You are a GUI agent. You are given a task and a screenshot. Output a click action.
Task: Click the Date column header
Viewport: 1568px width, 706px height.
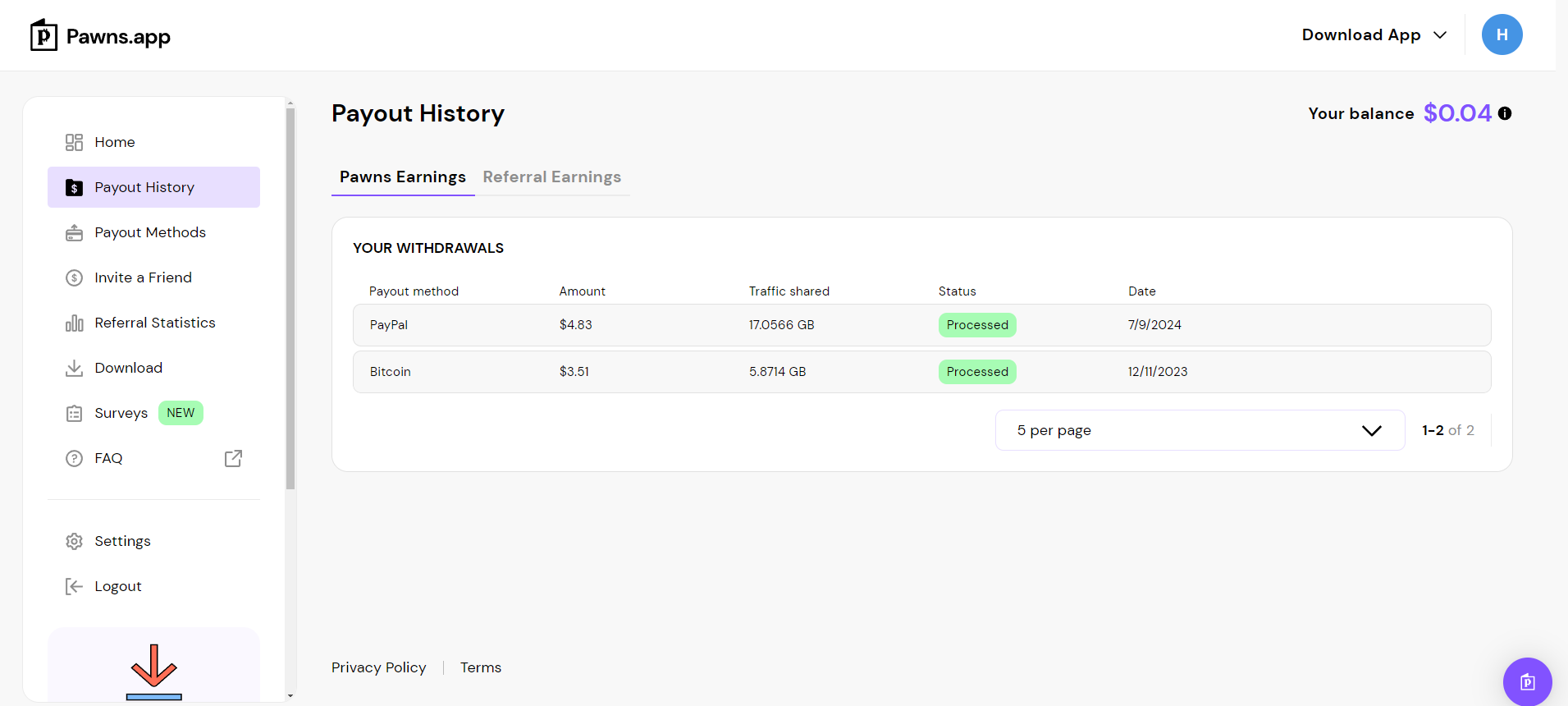(x=1142, y=291)
